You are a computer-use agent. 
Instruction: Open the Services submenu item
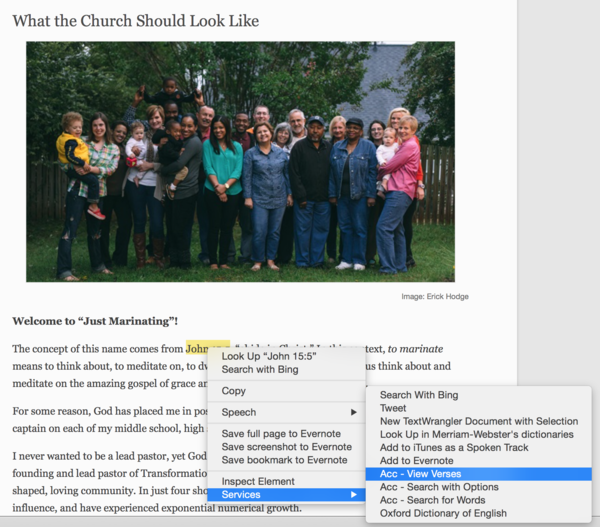point(286,494)
